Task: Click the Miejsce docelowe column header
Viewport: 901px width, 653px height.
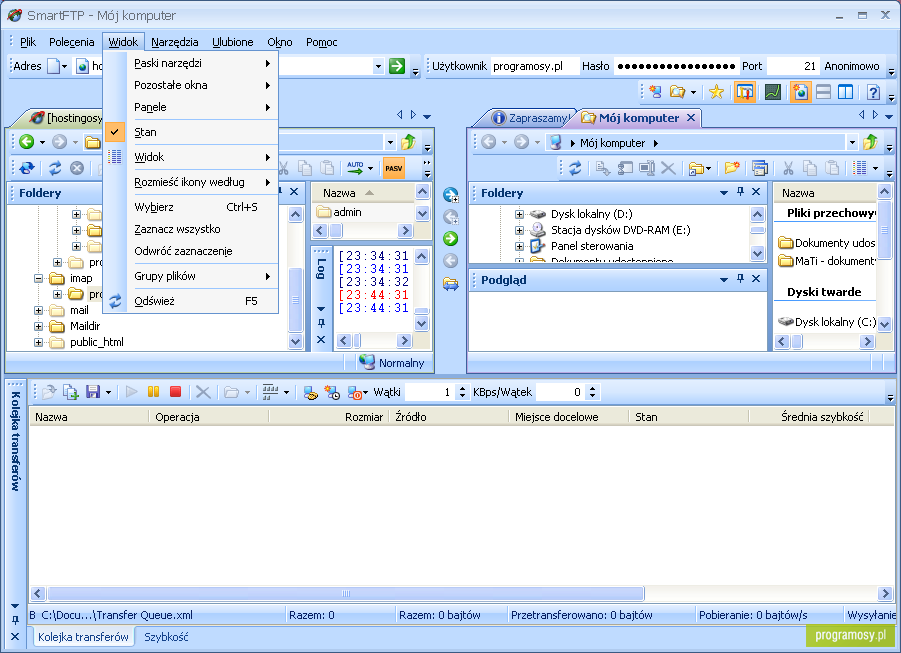Action: click(569, 417)
